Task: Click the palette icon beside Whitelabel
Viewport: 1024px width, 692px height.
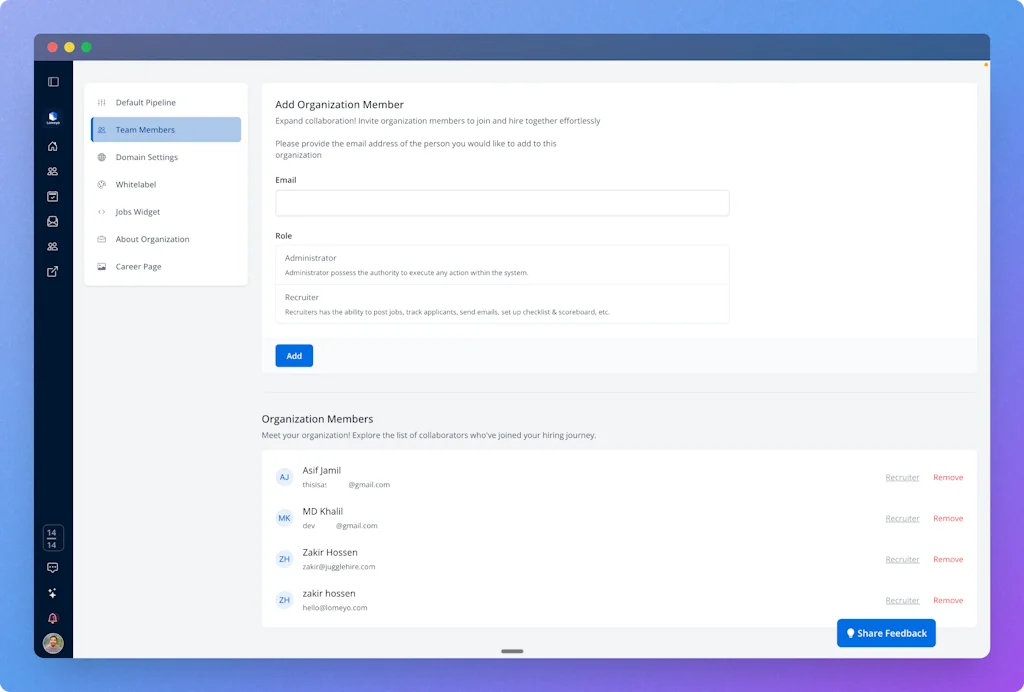Action: [x=101, y=185]
